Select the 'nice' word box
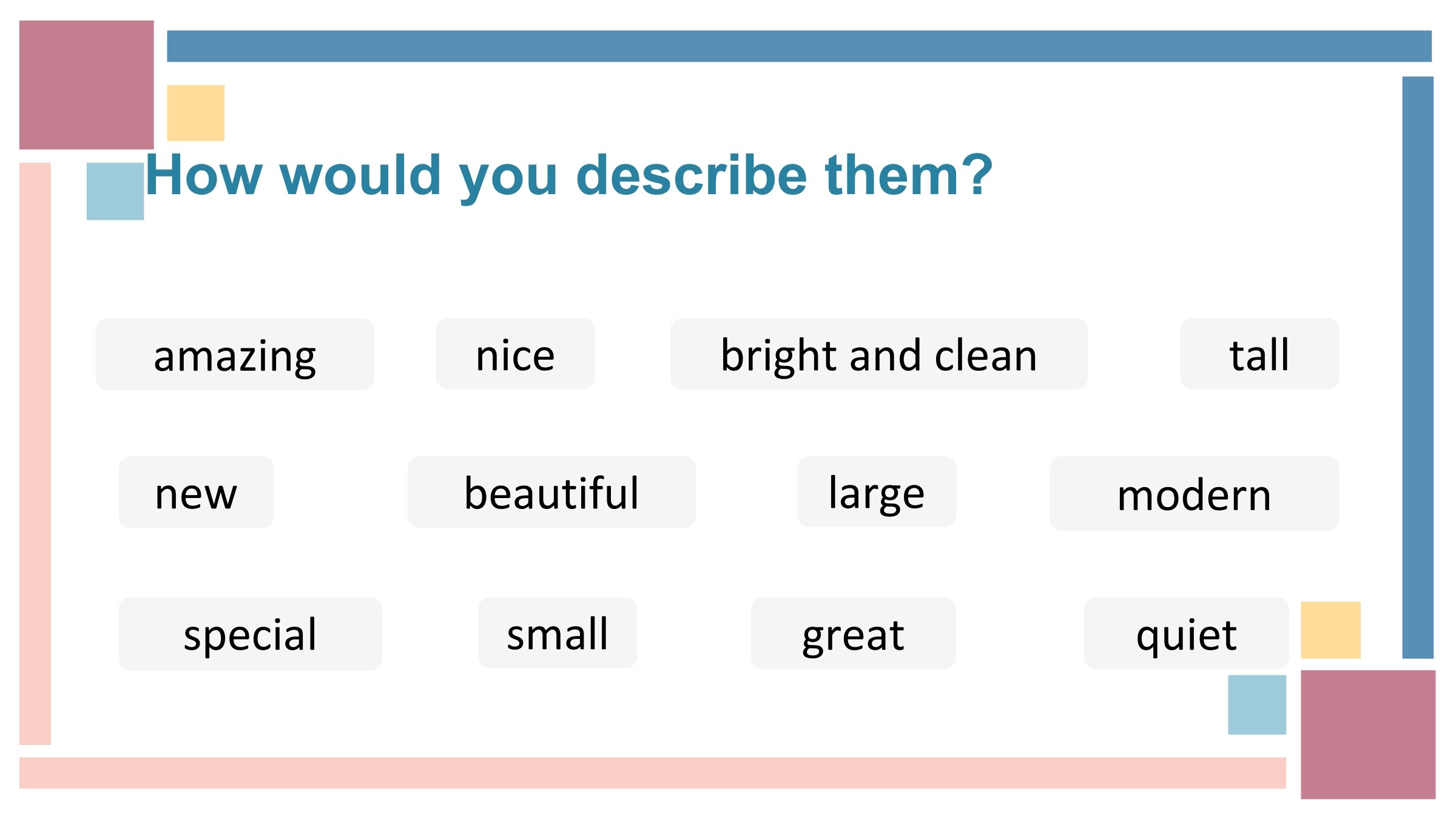 click(515, 354)
